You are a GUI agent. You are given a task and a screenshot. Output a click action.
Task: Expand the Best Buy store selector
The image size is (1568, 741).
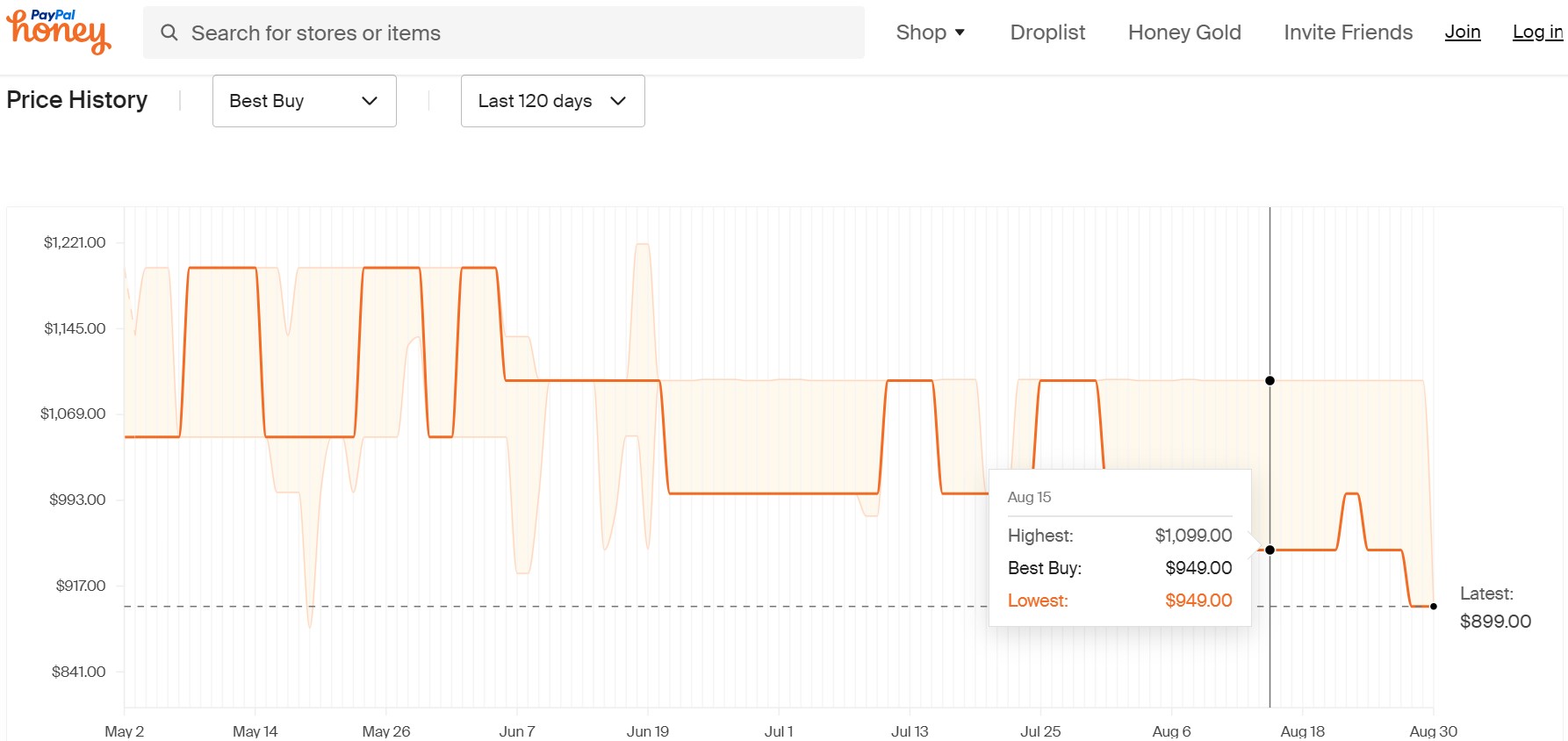coord(305,101)
